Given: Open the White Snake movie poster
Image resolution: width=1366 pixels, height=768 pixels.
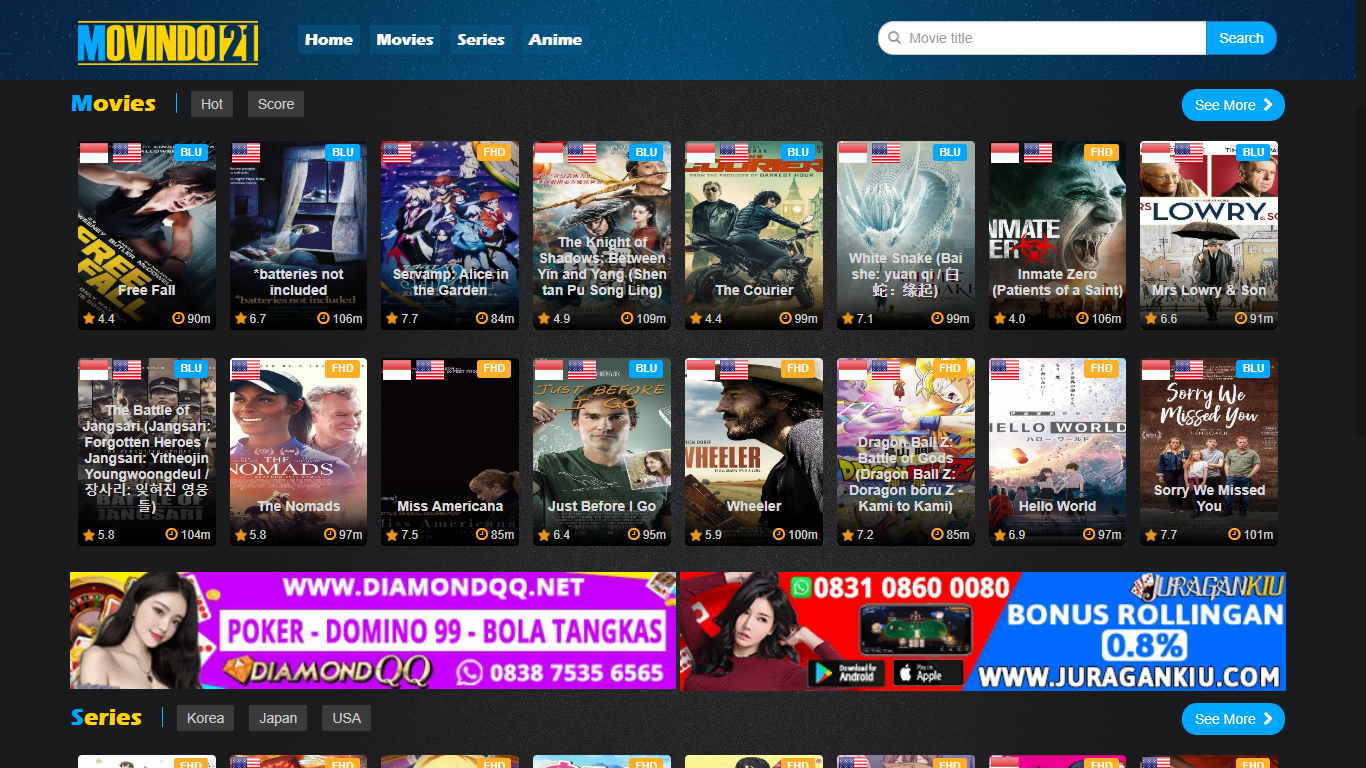Looking at the screenshot, I should [906, 235].
